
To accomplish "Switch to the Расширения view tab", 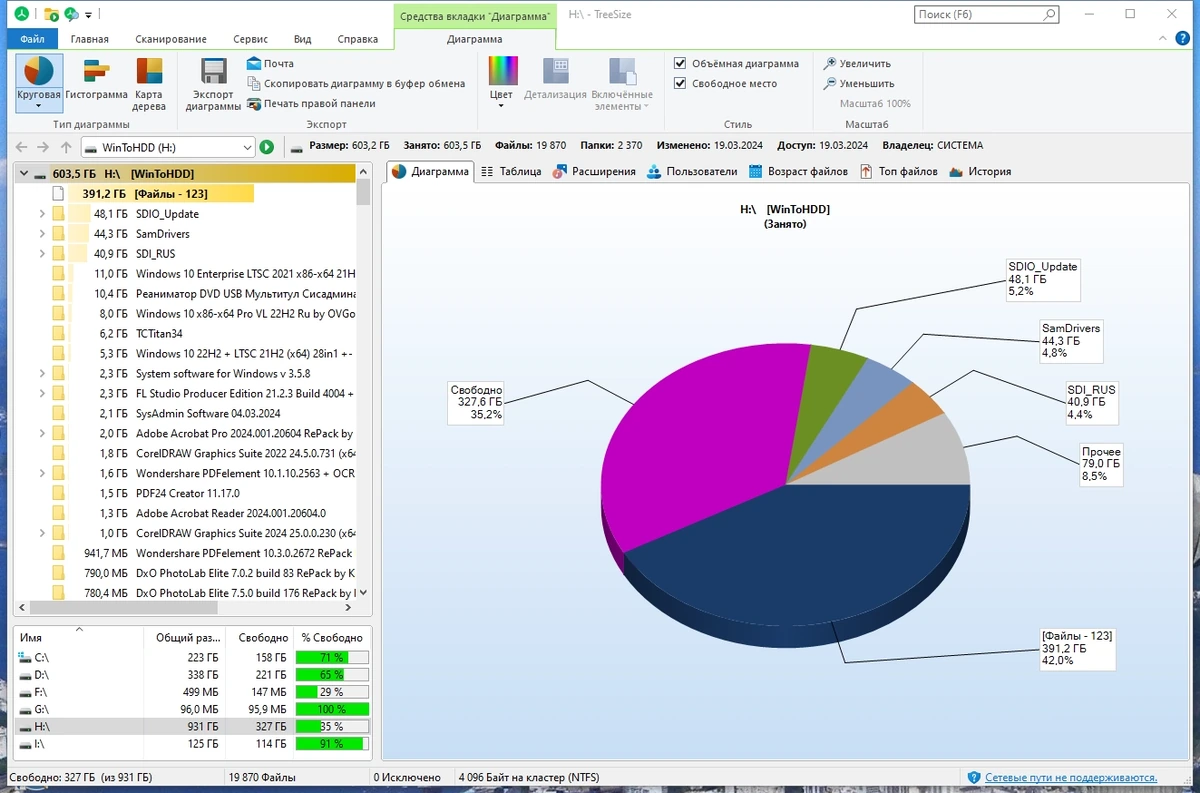I will point(594,171).
